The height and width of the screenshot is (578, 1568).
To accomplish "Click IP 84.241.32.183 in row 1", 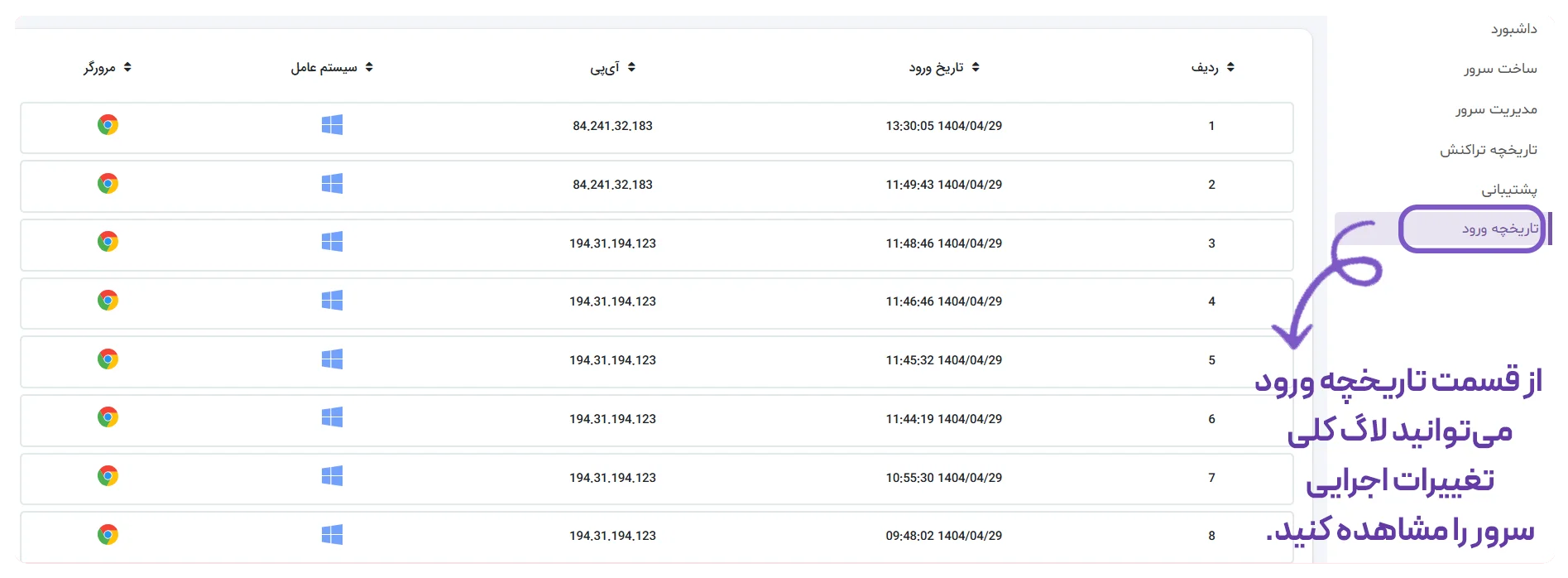I will [612, 126].
